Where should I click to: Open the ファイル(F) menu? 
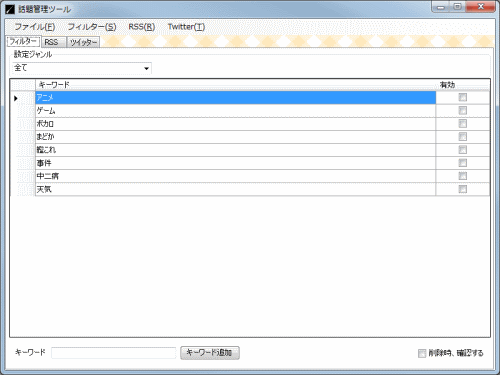coord(35,27)
